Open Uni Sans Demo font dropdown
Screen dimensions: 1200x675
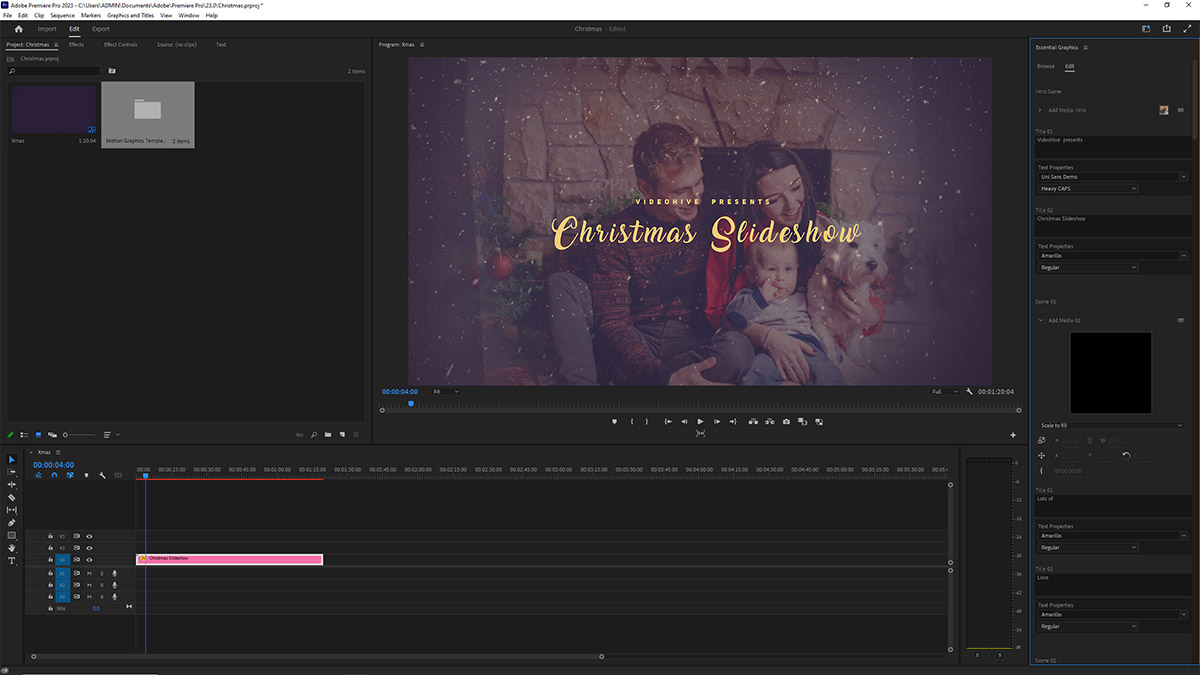pos(1111,176)
